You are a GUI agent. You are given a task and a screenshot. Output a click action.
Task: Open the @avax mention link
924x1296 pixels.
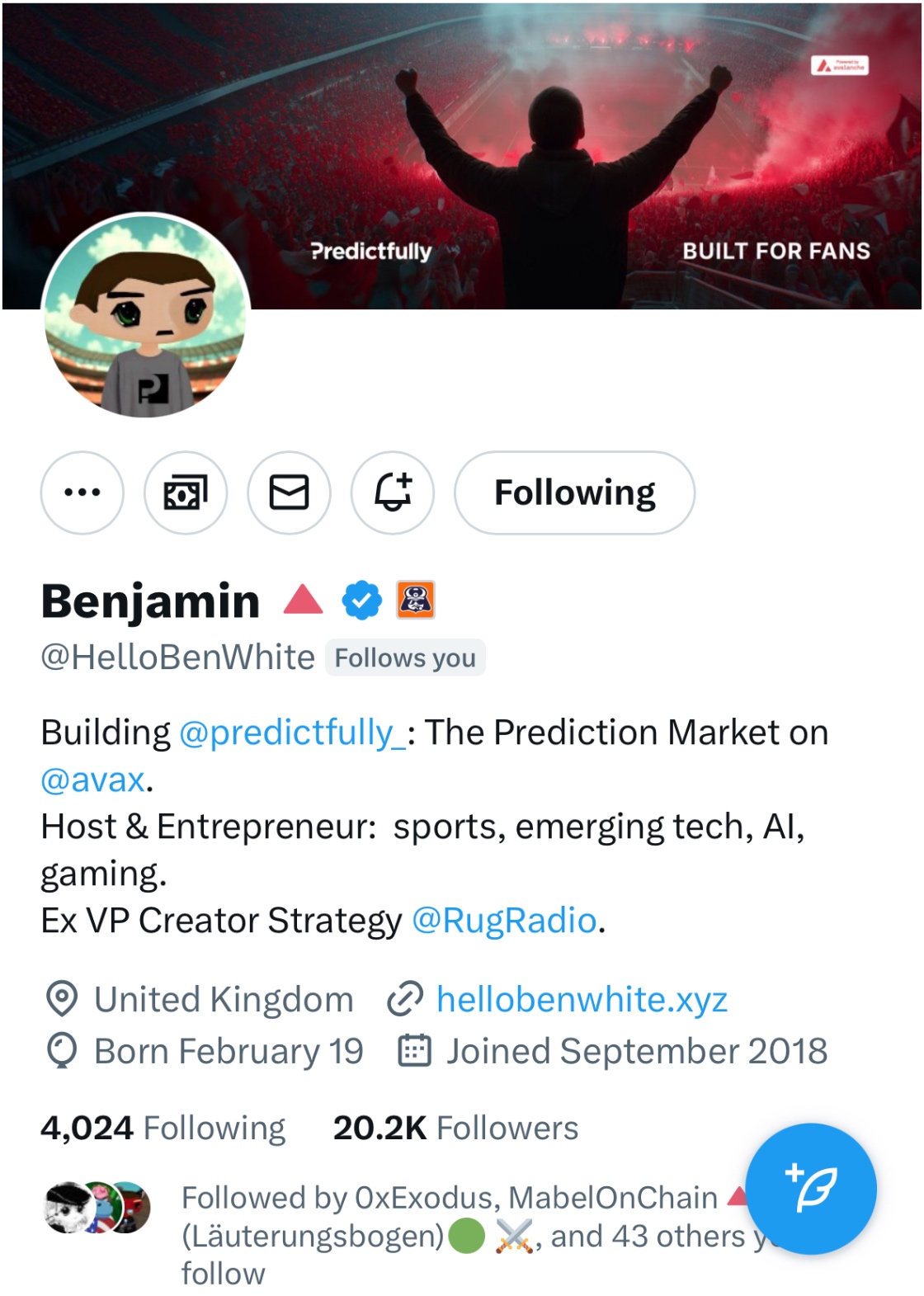pos(93,780)
